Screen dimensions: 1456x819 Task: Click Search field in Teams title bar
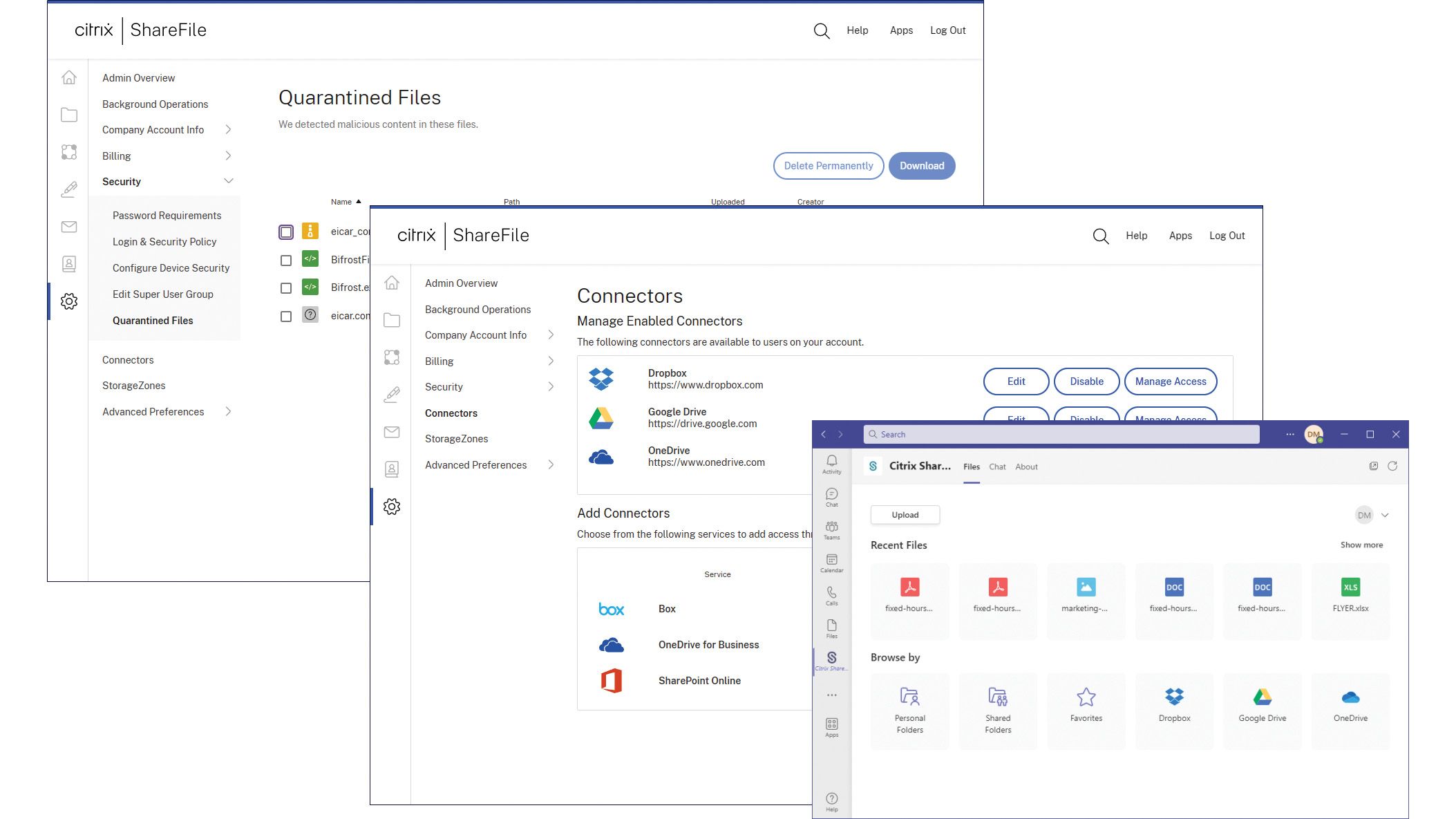[1061, 434]
